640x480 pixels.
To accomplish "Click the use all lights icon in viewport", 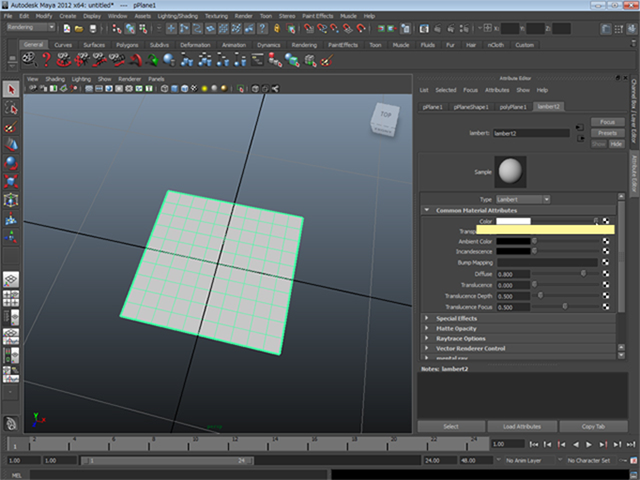I will [204, 89].
